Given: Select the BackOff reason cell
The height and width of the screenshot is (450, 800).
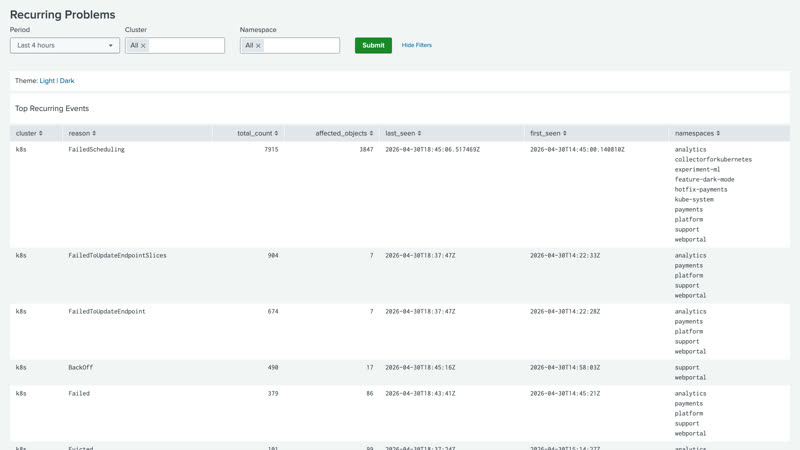Looking at the screenshot, I should point(81,367).
